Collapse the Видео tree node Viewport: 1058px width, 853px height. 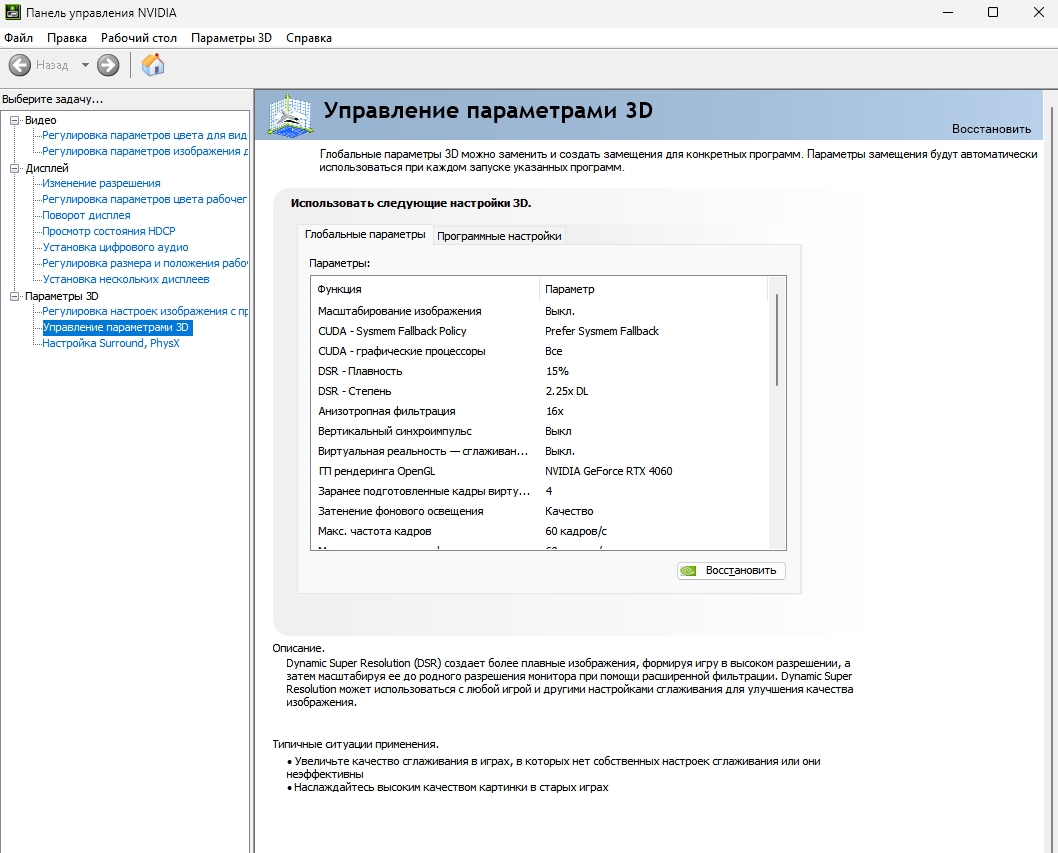[x=15, y=120]
